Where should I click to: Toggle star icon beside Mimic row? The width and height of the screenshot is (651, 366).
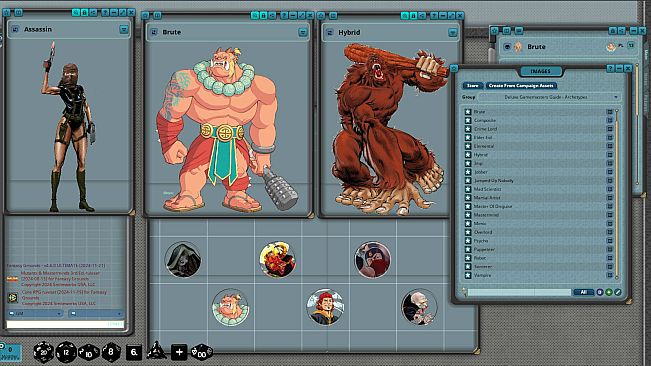point(468,223)
